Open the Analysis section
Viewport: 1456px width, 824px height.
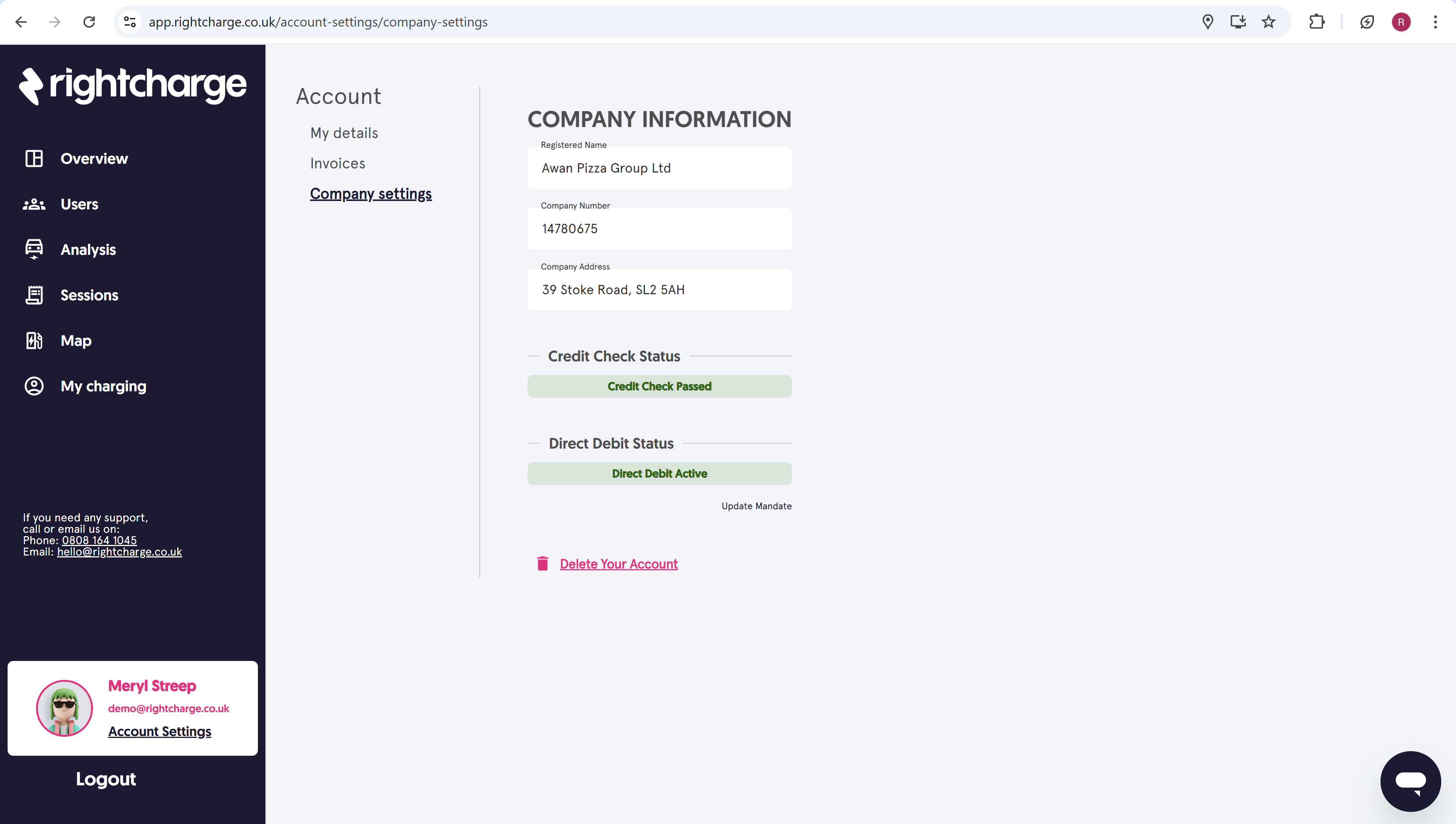click(88, 250)
